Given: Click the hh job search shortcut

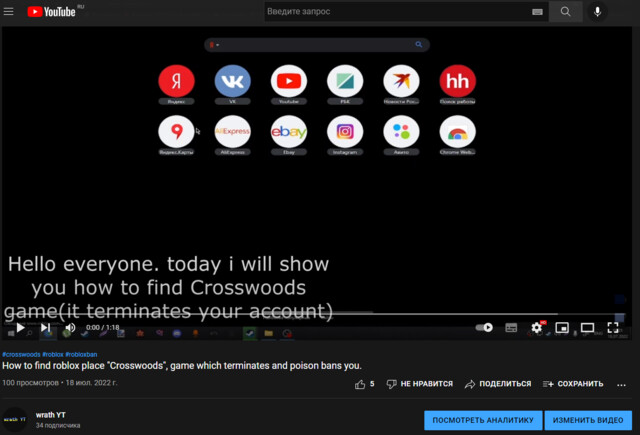Looking at the screenshot, I should [458, 84].
